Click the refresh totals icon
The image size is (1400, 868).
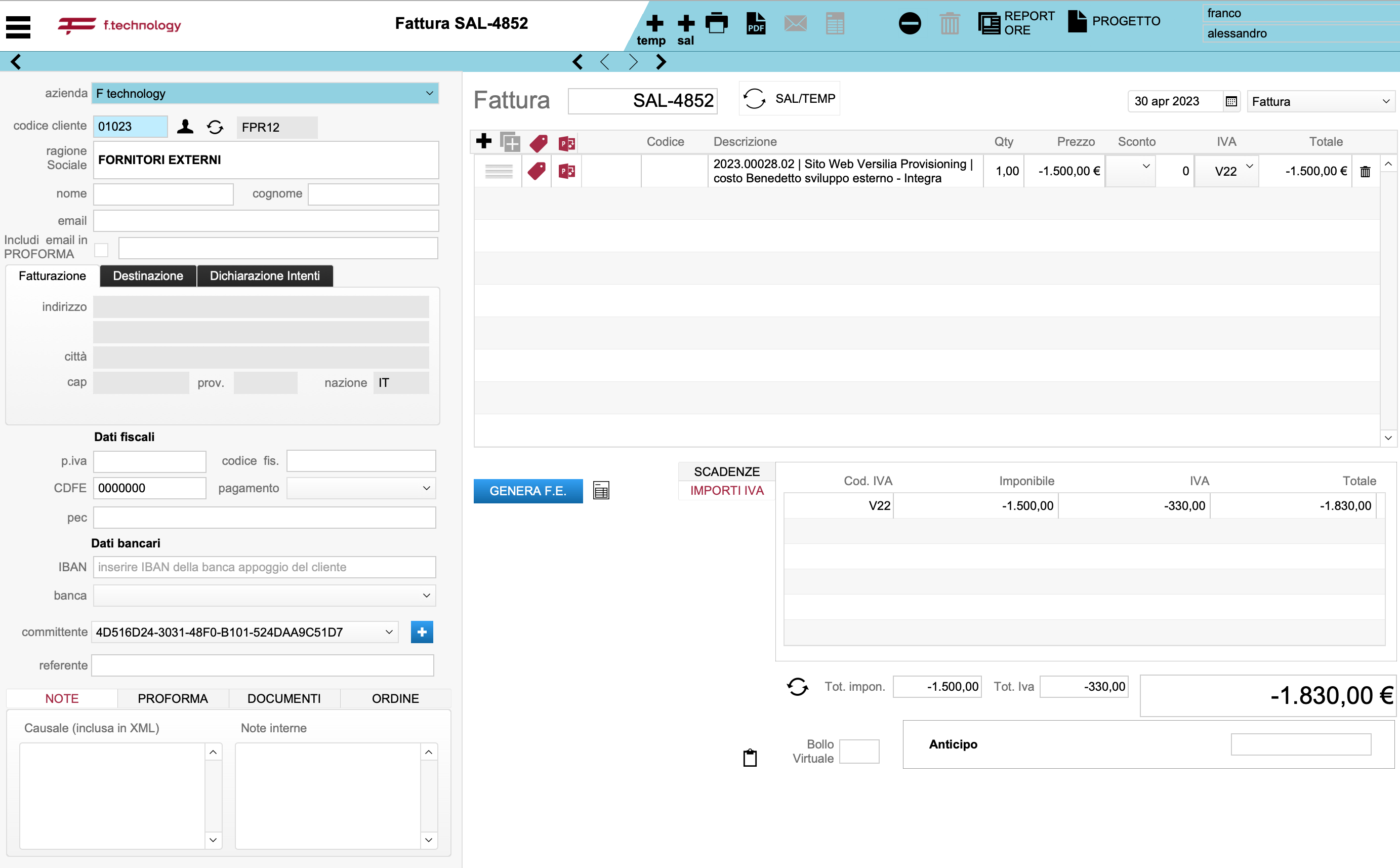tap(798, 686)
